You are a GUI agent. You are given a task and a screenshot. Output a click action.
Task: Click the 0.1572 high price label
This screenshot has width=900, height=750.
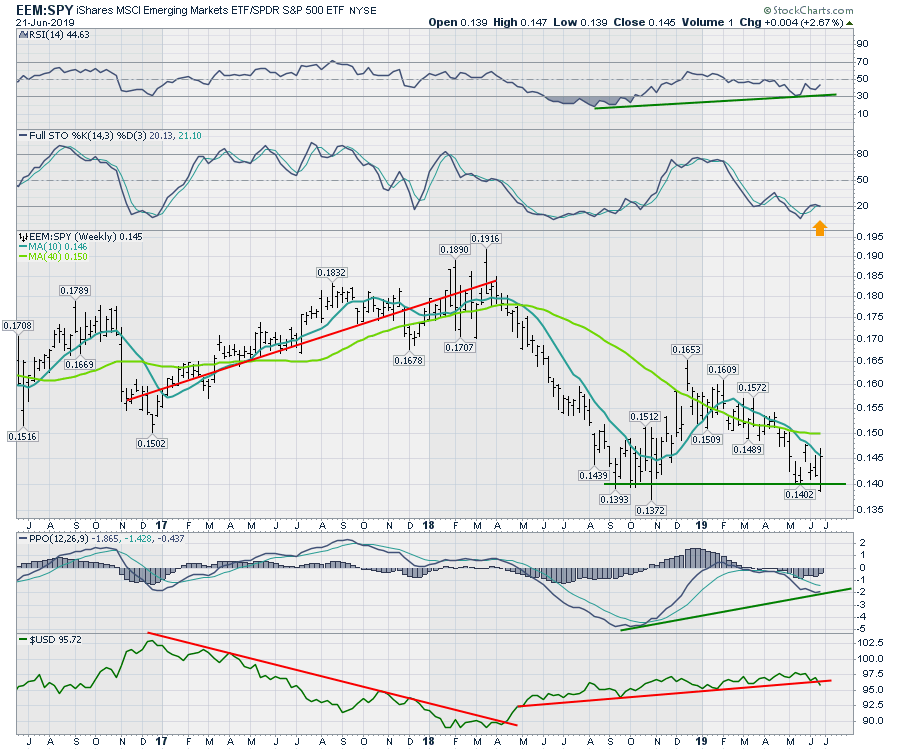click(752, 387)
